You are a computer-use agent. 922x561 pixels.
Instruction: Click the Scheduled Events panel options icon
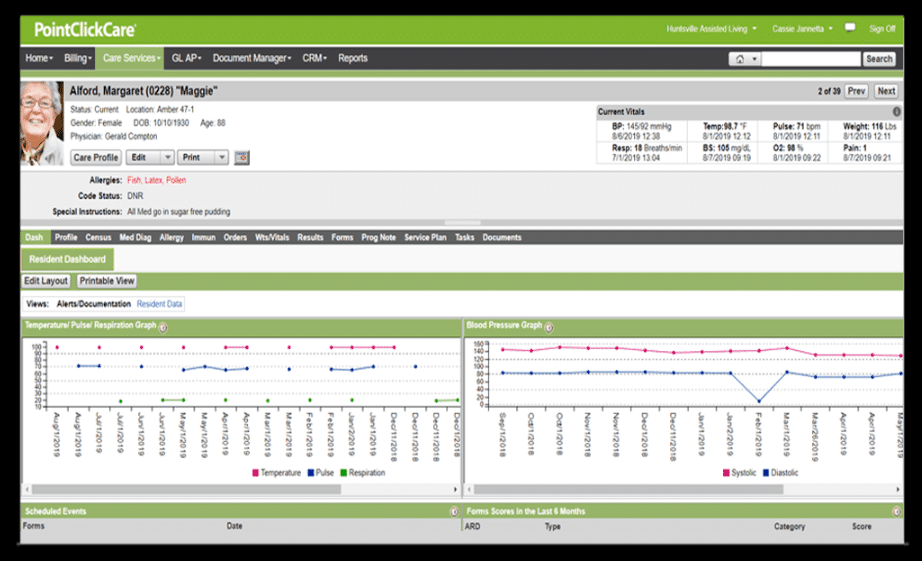(x=454, y=512)
